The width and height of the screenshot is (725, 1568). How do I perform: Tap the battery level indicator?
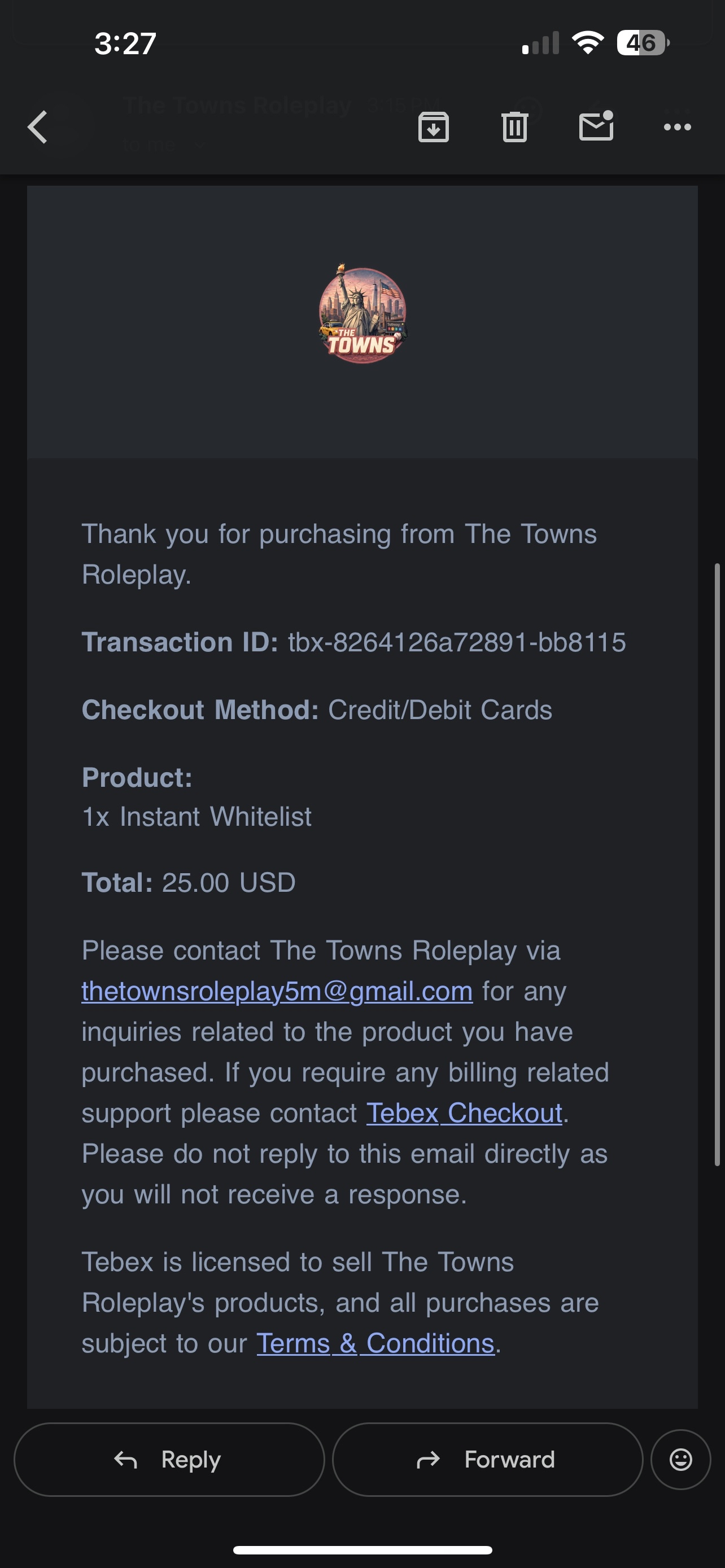642,42
